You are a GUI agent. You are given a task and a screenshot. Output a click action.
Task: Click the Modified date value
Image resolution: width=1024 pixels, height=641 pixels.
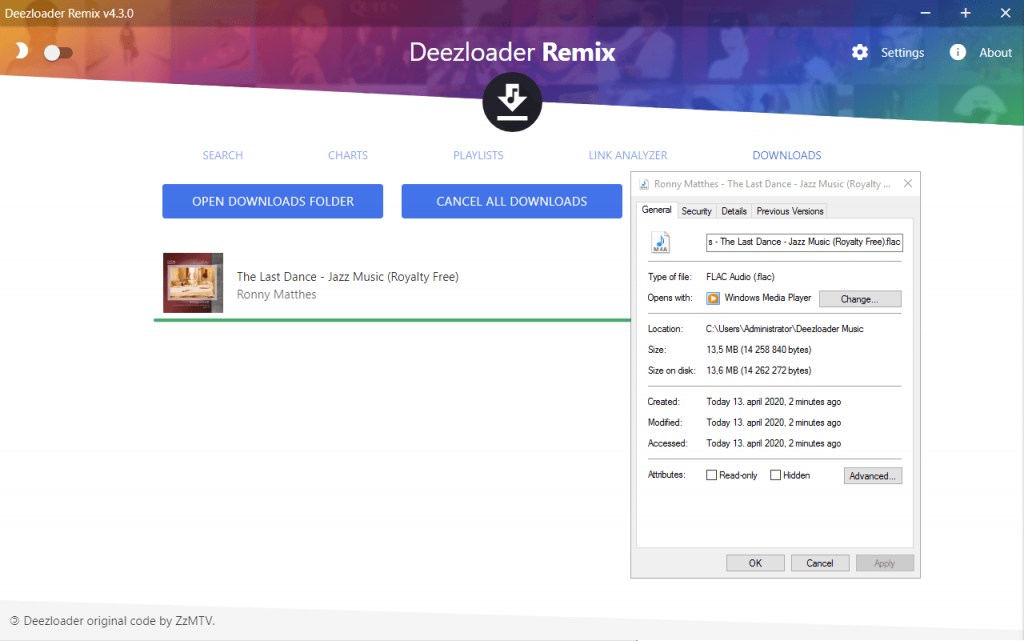(x=773, y=423)
